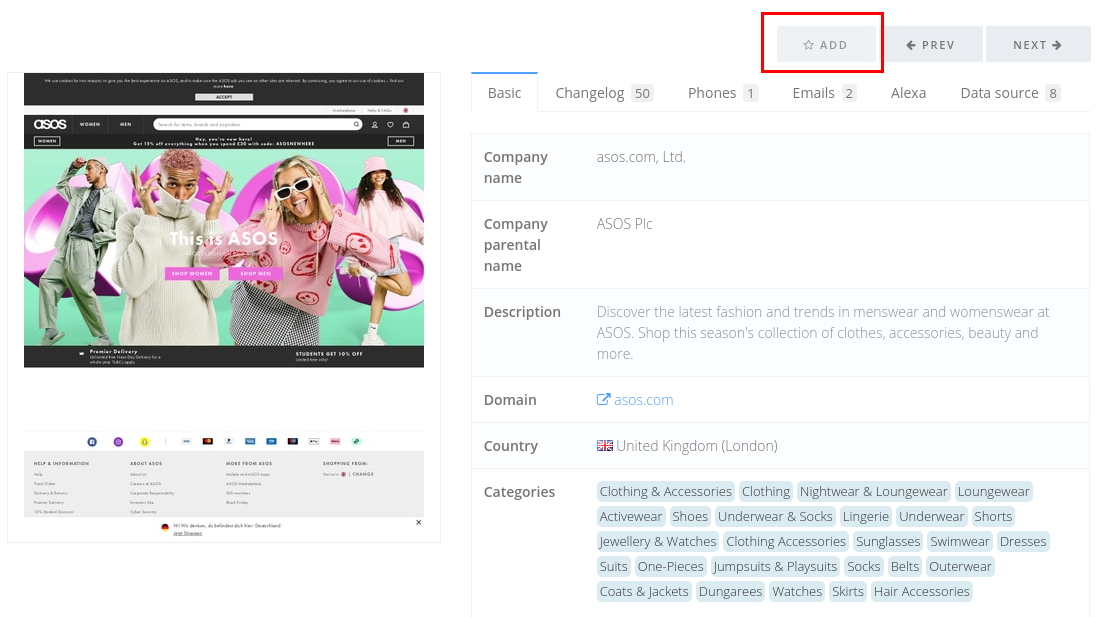Viewport: 1099px width, 617px height.
Task: Click the Shoes category tag
Action: [690, 517]
